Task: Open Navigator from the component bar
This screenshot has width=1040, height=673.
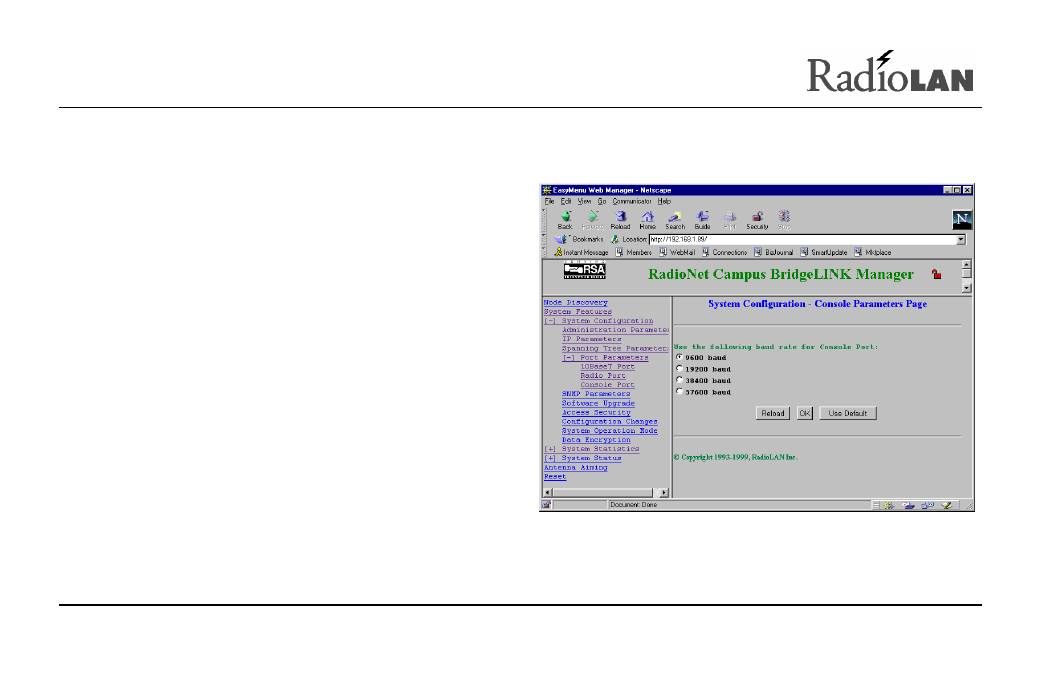Action: coord(889,505)
